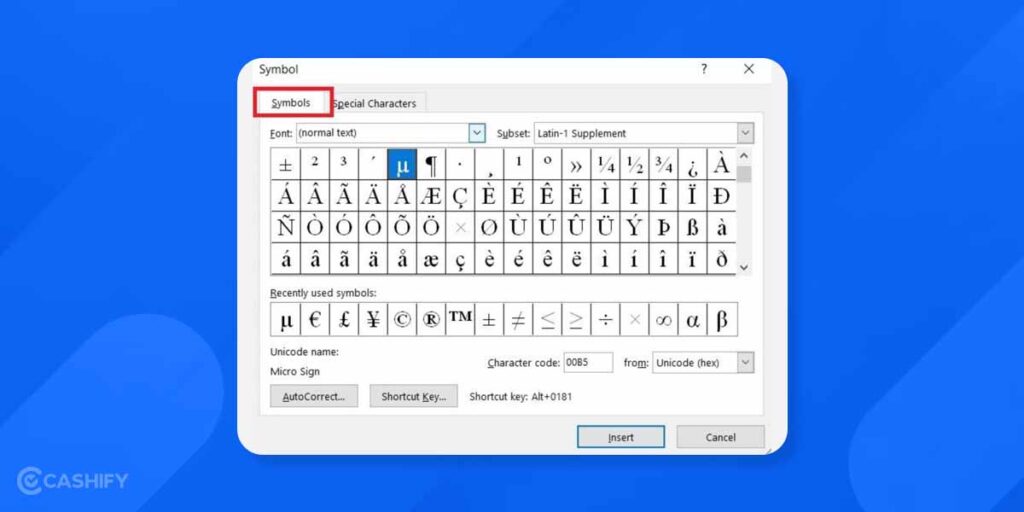Pick the not-equal sign from recent symbols
Image resolution: width=1024 pixels, height=512 pixels.
coord(518,320)
